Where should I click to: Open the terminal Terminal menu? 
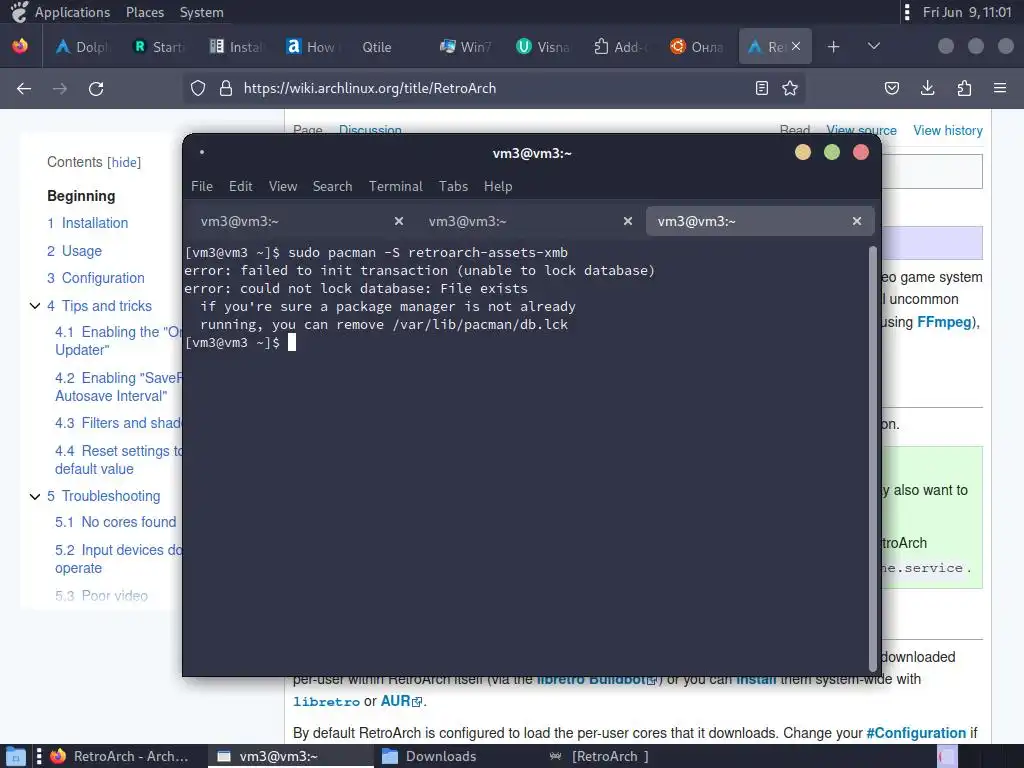coord(396,187)
